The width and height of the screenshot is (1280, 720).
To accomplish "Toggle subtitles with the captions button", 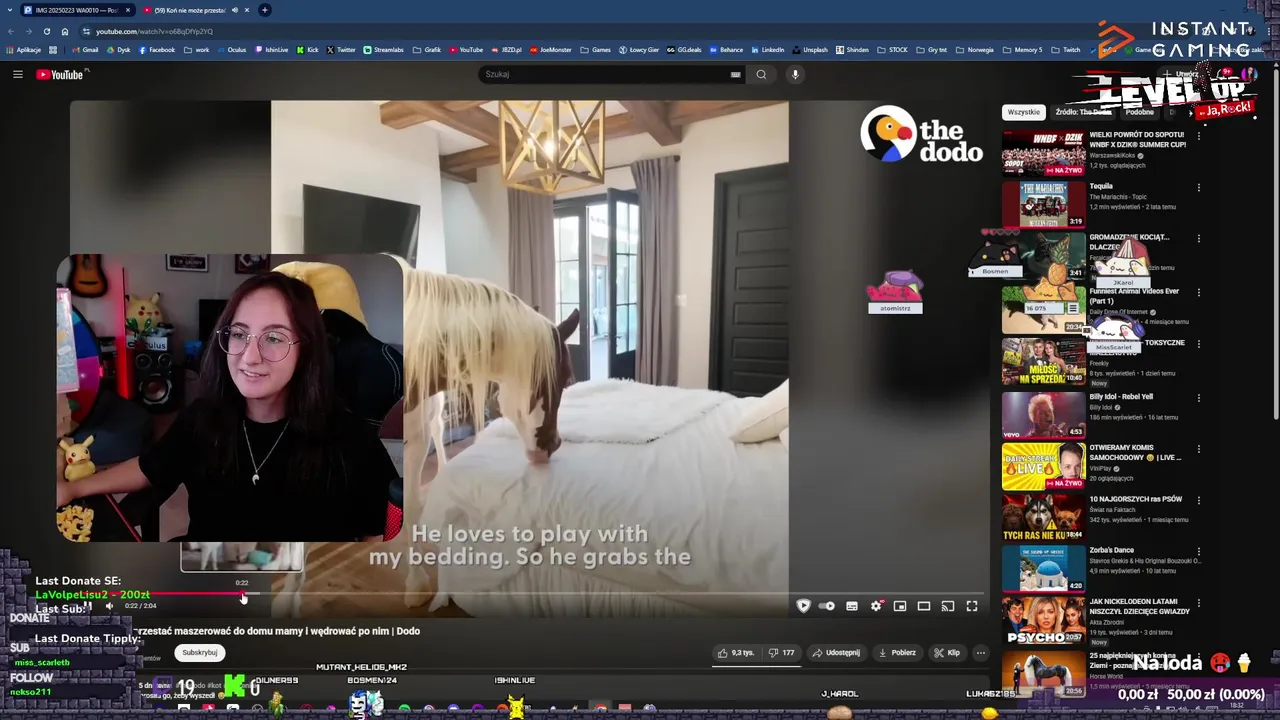I will [x=852, y=606].
